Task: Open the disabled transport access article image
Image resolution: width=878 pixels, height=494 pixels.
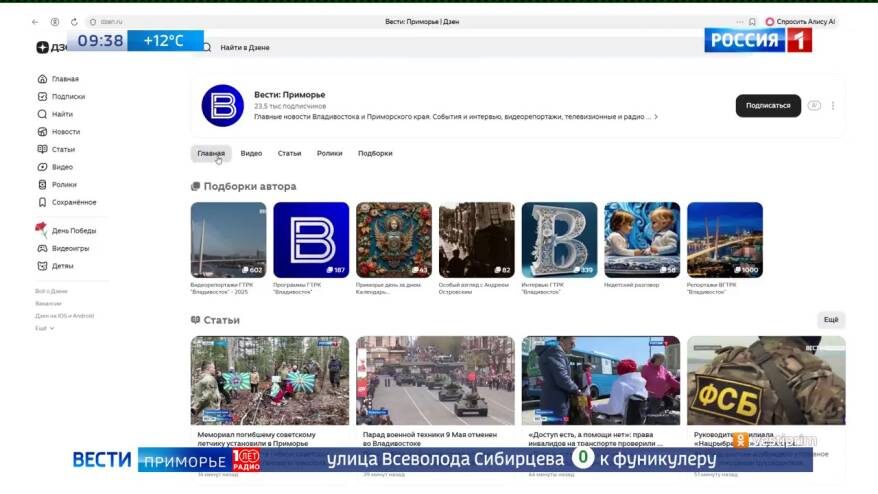Action: coord(601,380)
